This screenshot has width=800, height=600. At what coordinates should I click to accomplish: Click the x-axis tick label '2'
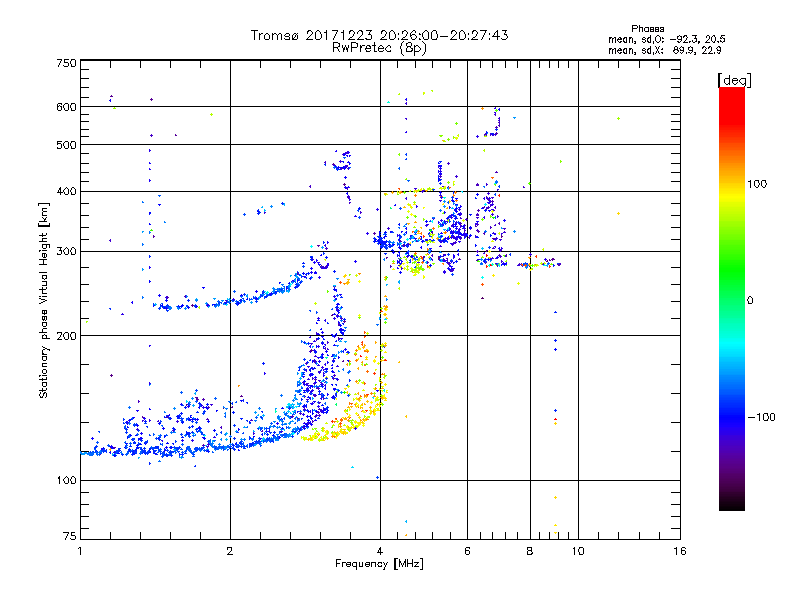230,551
